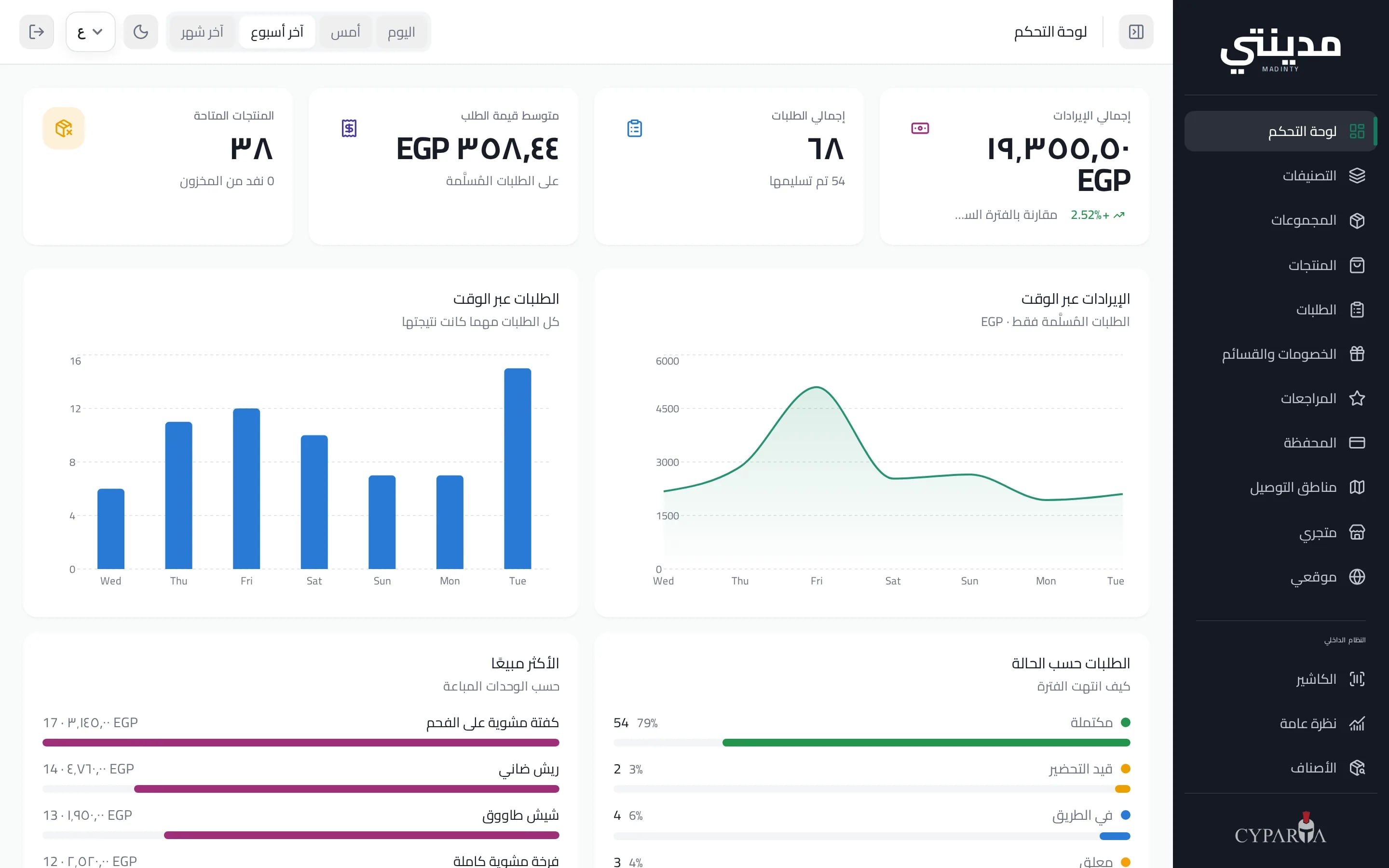Click the إجمالي الطلبات clipboard card icon
The height and width of the screenshot is (868, 1389).
click(634, 128)
